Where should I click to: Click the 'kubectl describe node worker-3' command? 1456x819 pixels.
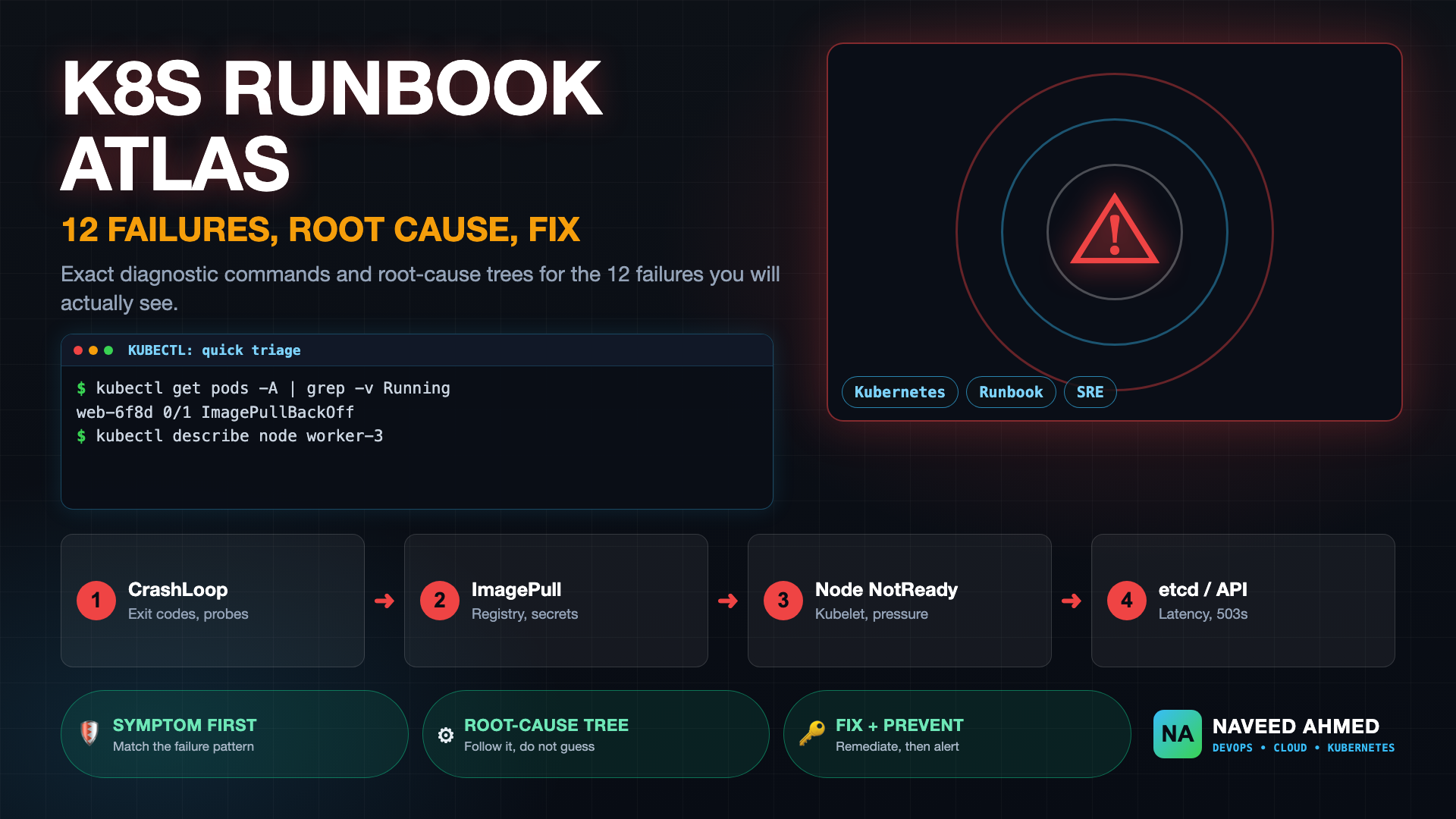point(230,436)
